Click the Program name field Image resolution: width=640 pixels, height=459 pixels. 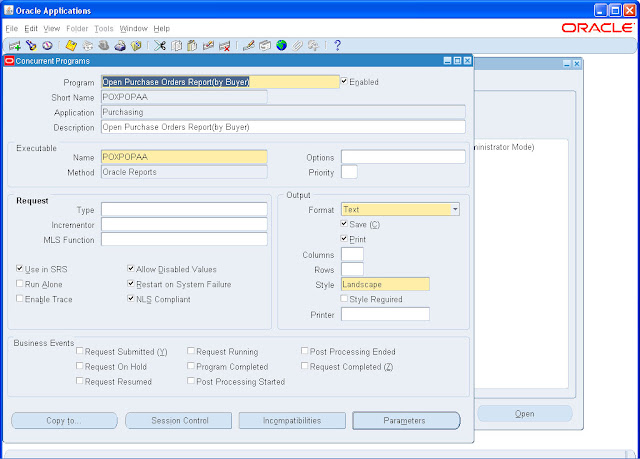(220, 82)
